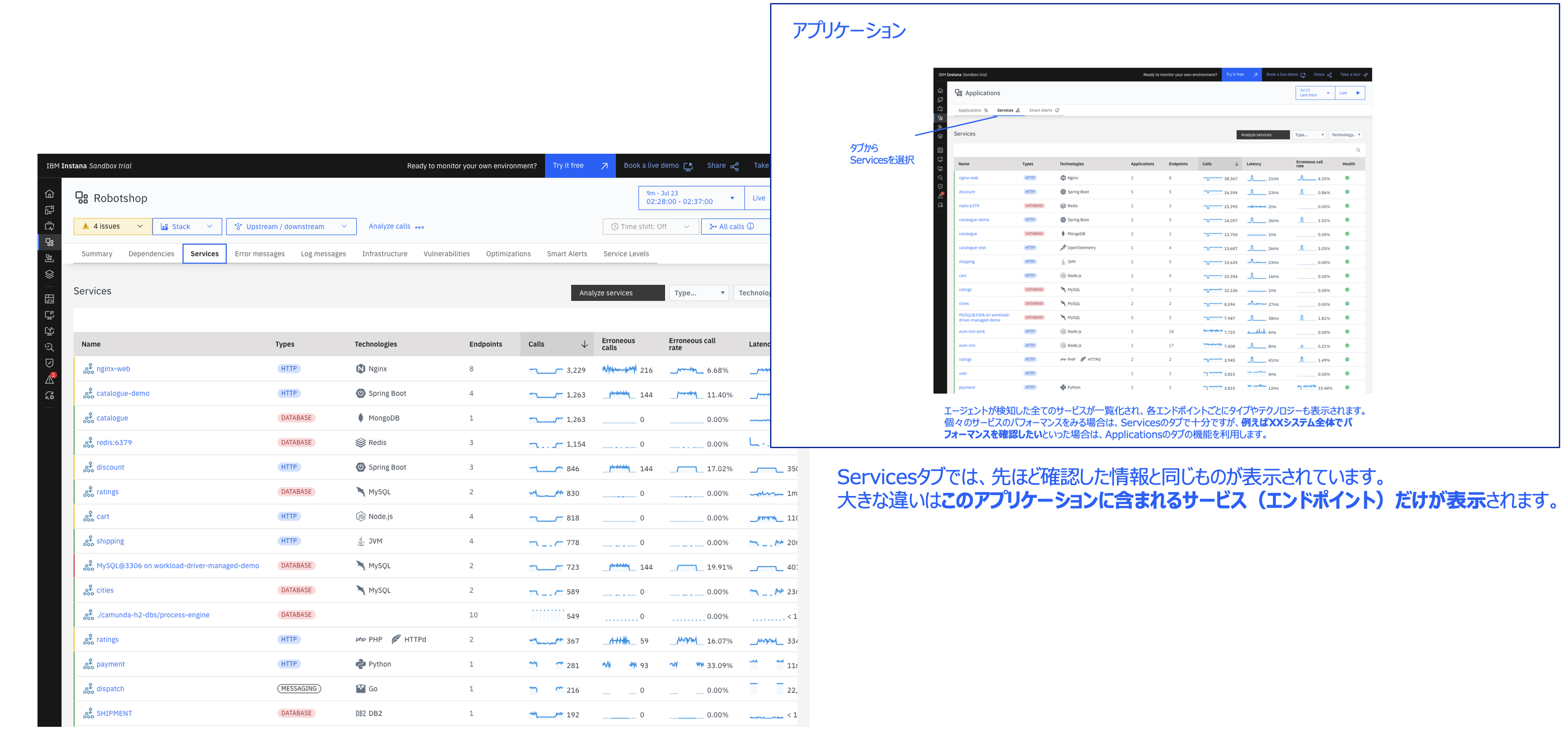Open the Type filter dropdown

point(698,293)
